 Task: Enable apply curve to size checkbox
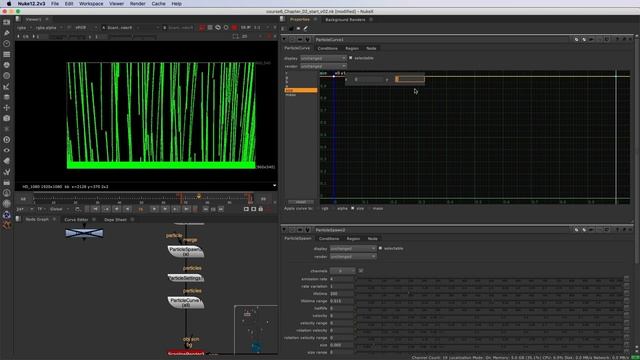tap(353, 208)
